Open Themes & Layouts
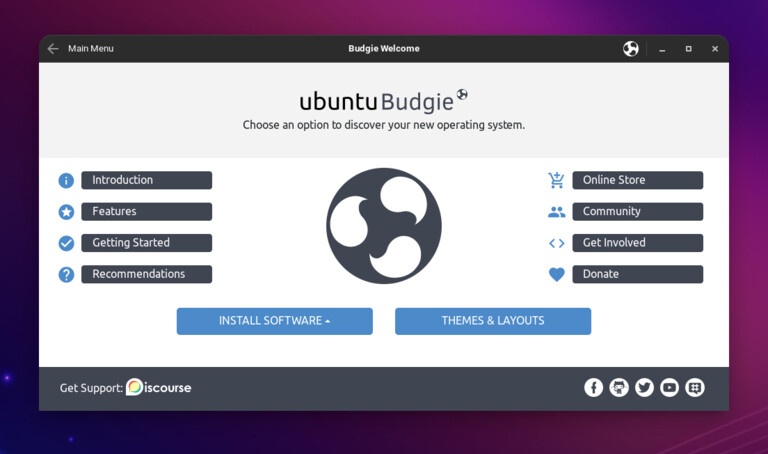 493,321
